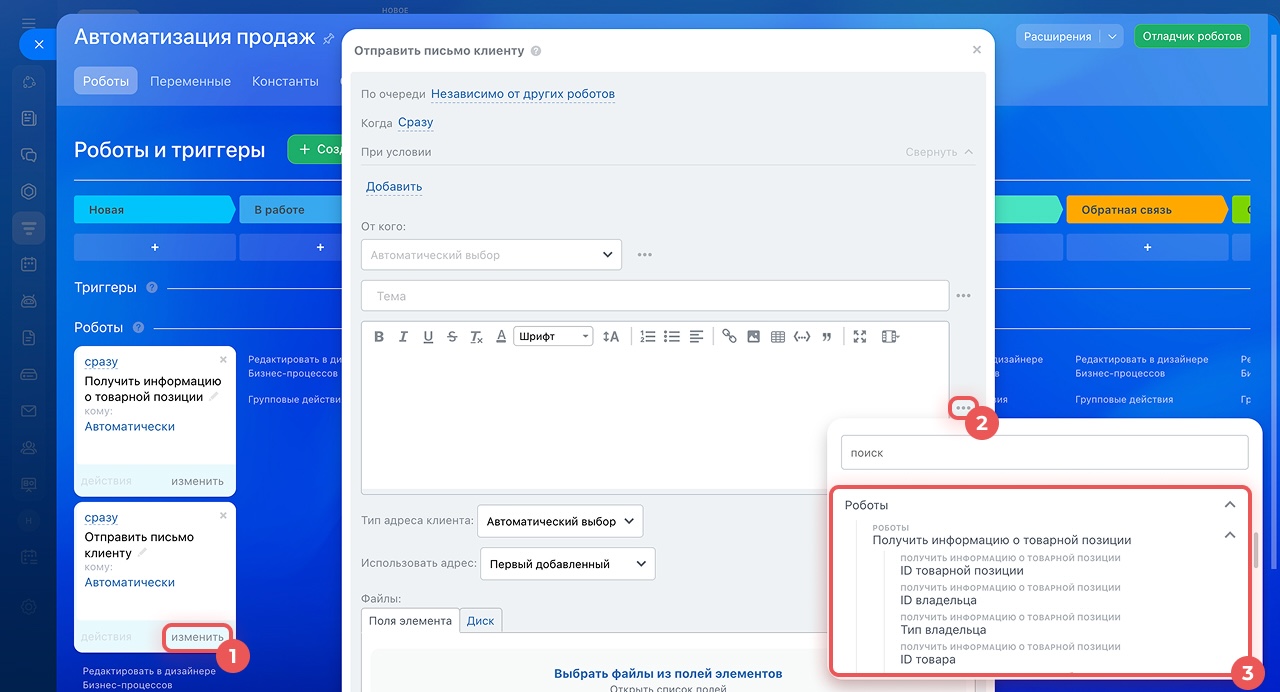Click the Независимо от других роботов link
Viewport: 1280px width, 692px height.
coord(523,94)
